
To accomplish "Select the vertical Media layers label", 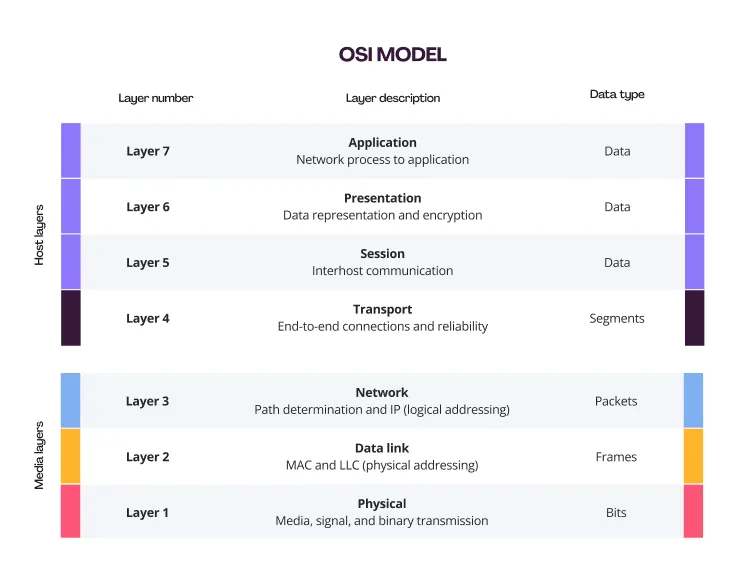I will (x=40, y=455).
